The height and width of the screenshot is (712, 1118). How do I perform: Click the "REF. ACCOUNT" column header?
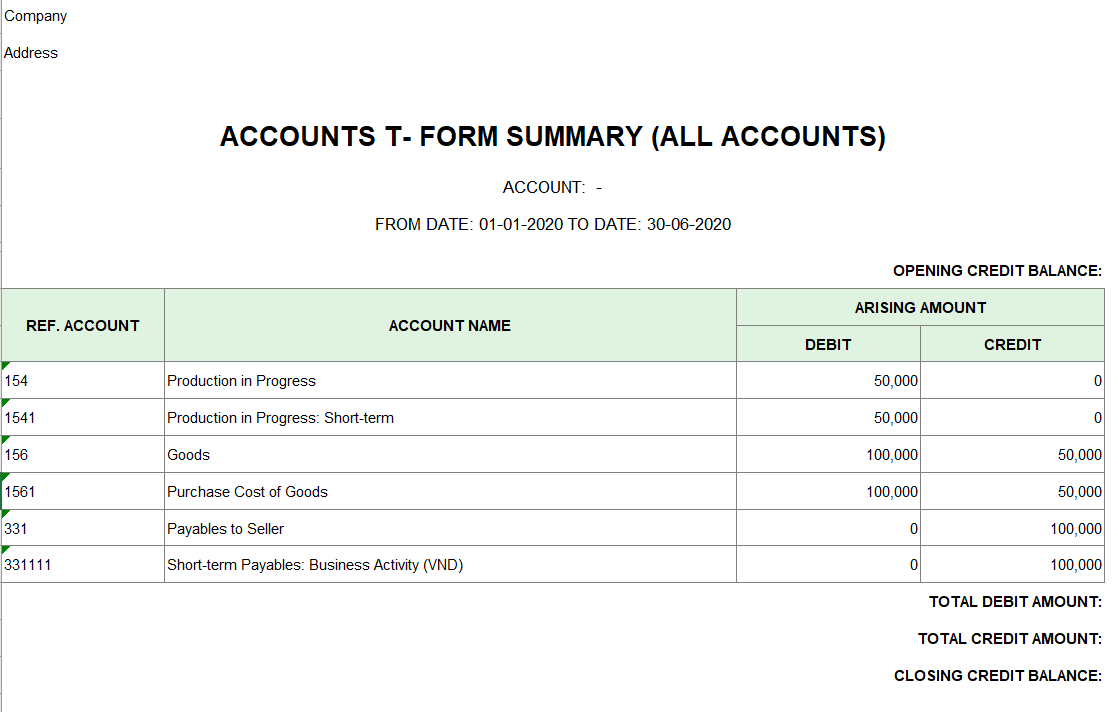83,326
